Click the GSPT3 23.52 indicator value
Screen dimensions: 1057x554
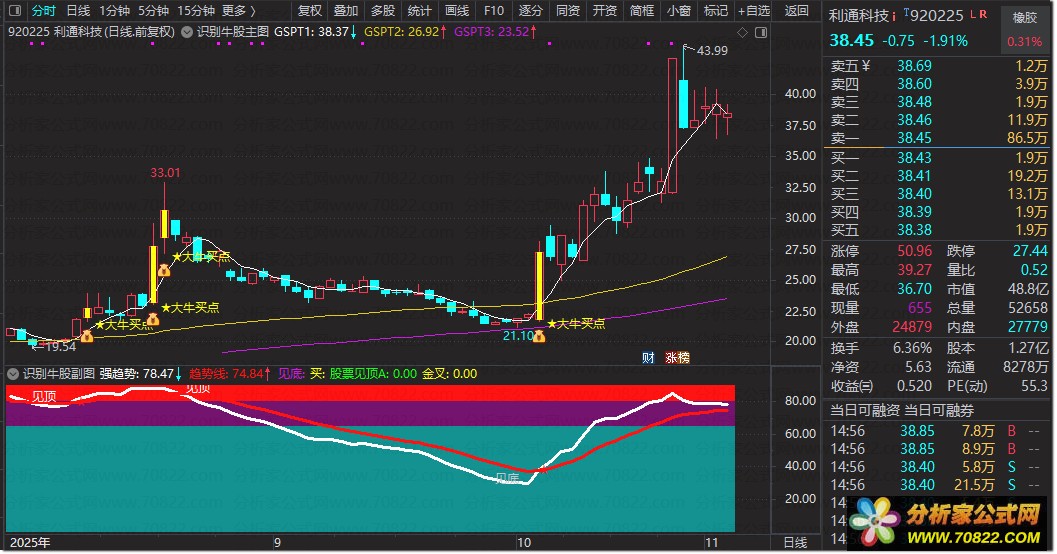point(493,32)
